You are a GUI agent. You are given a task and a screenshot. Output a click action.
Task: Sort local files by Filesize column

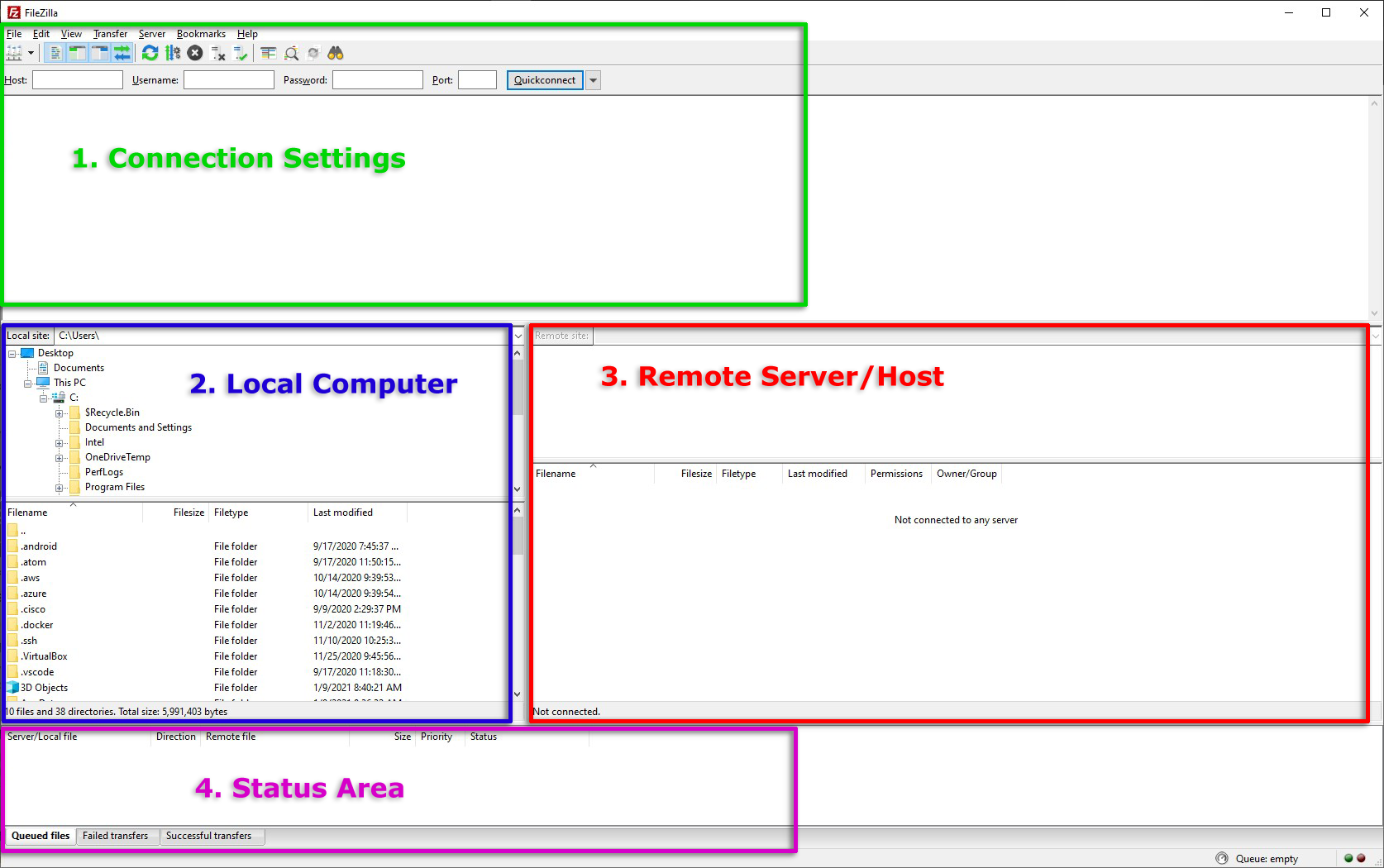coord(175,513)
